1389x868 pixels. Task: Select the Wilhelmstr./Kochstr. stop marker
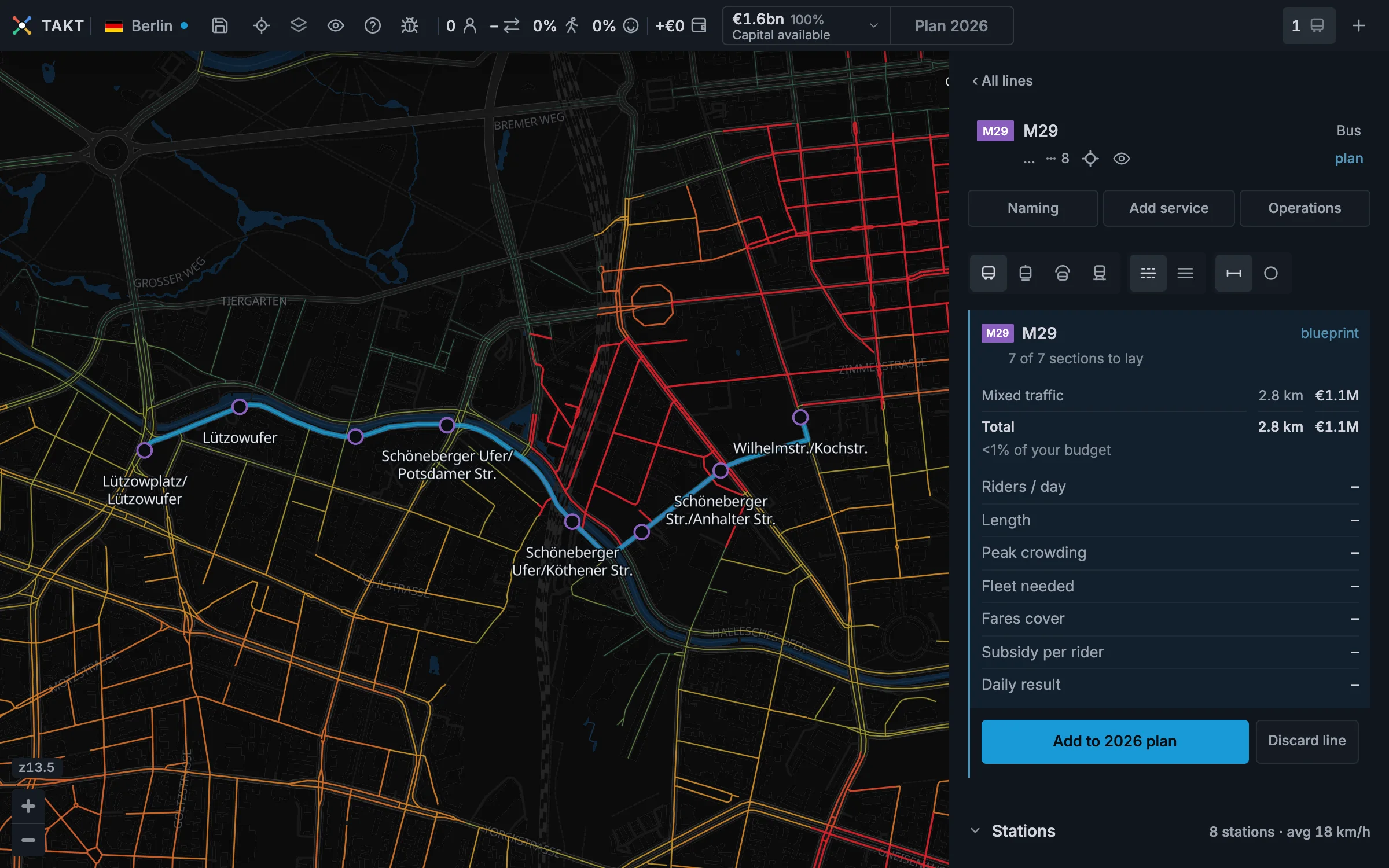pos(800,417)
